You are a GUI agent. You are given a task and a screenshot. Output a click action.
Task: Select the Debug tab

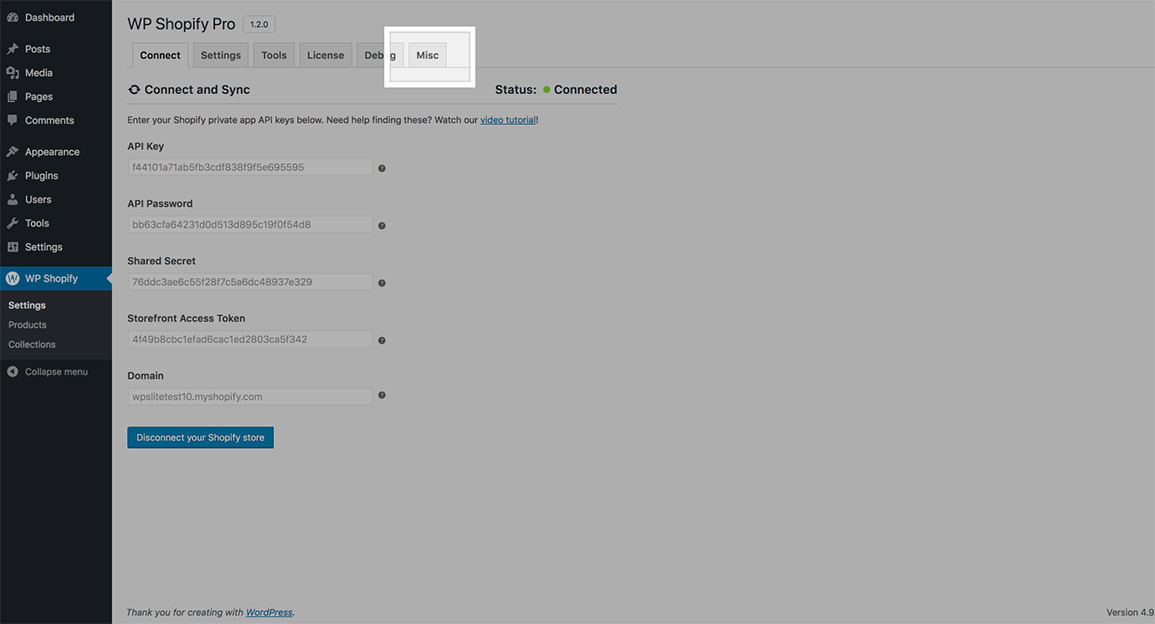[380, 55]
